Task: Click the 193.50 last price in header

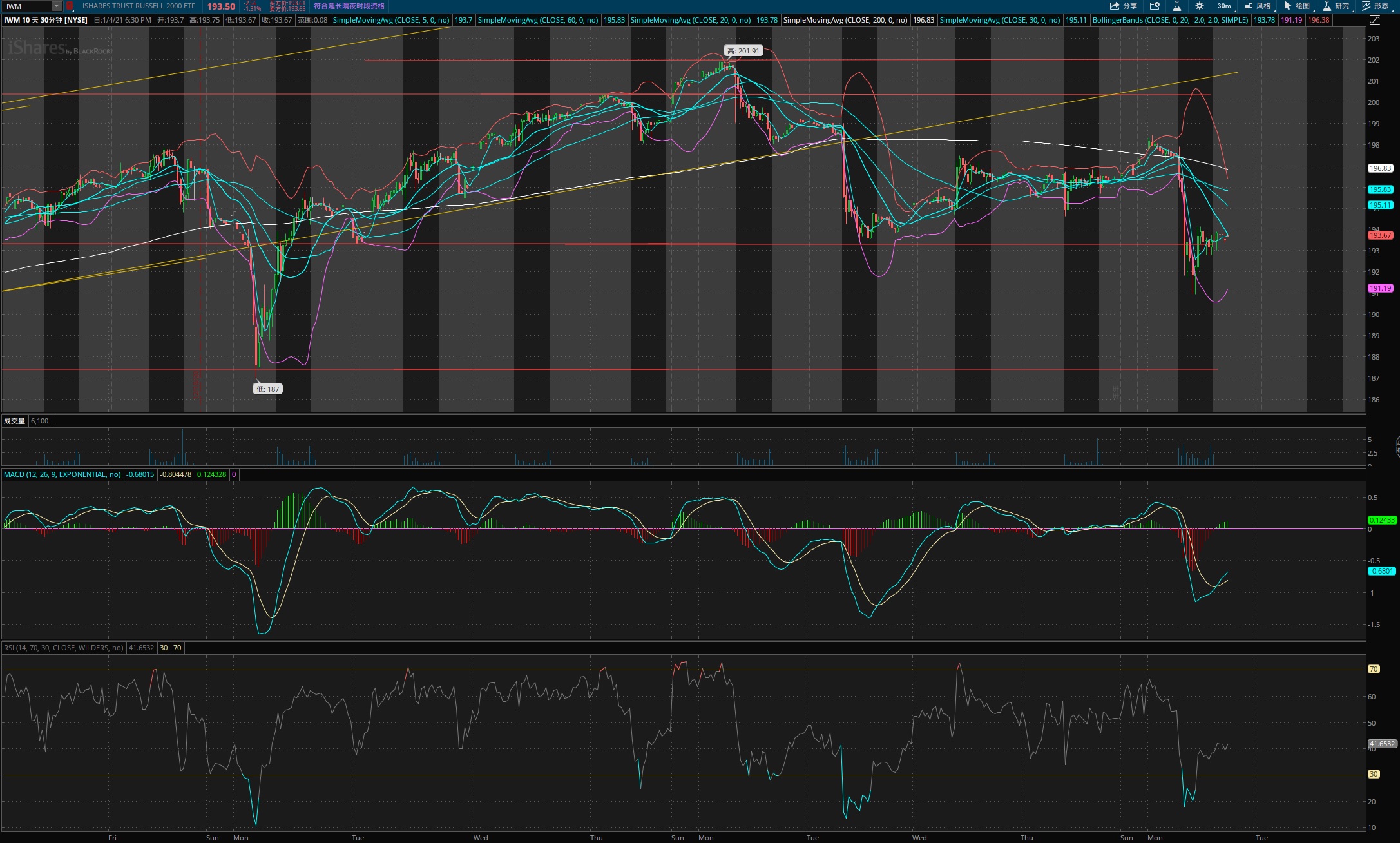Action: 221,6
